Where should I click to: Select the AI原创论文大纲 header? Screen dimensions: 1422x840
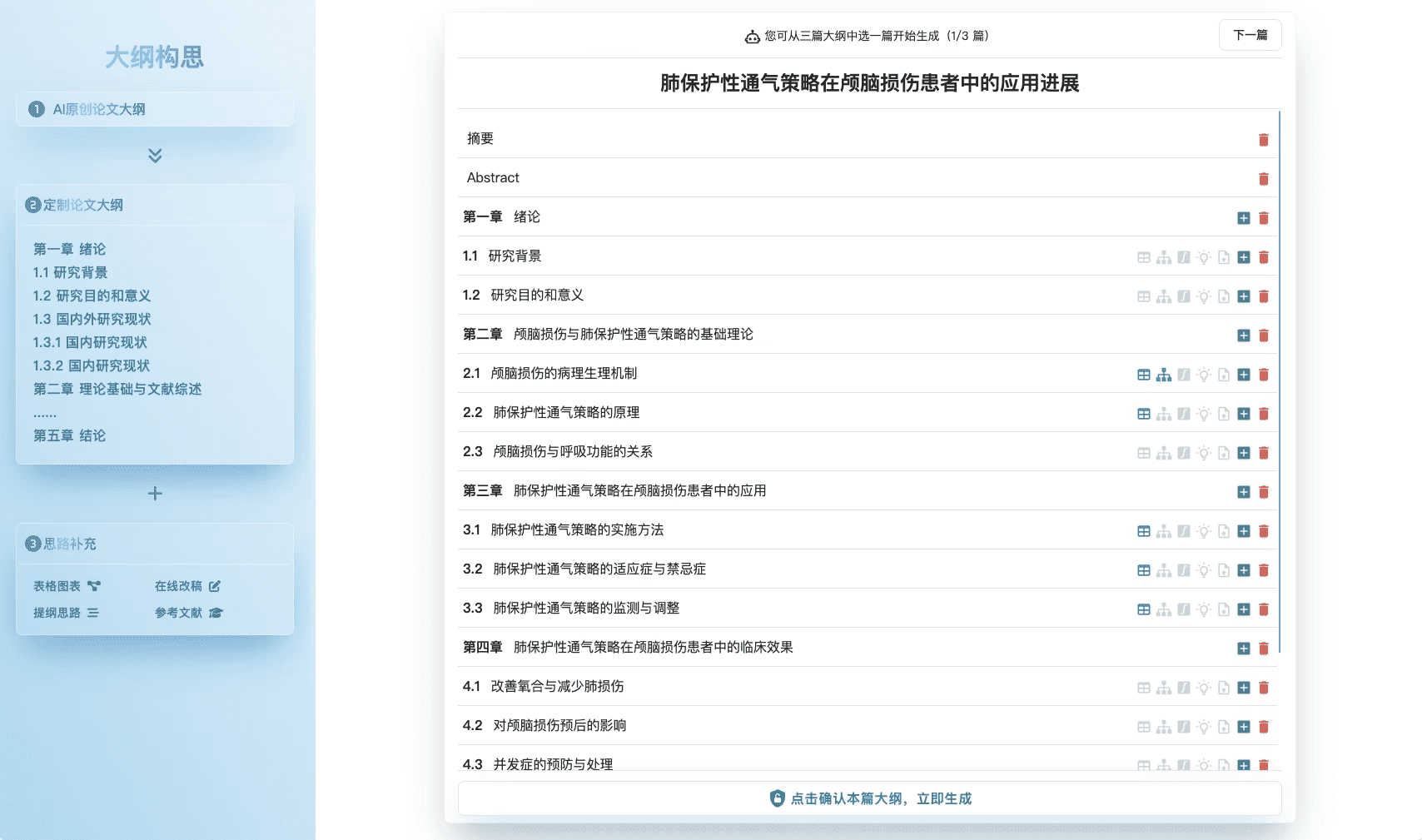tap(99, 109)
